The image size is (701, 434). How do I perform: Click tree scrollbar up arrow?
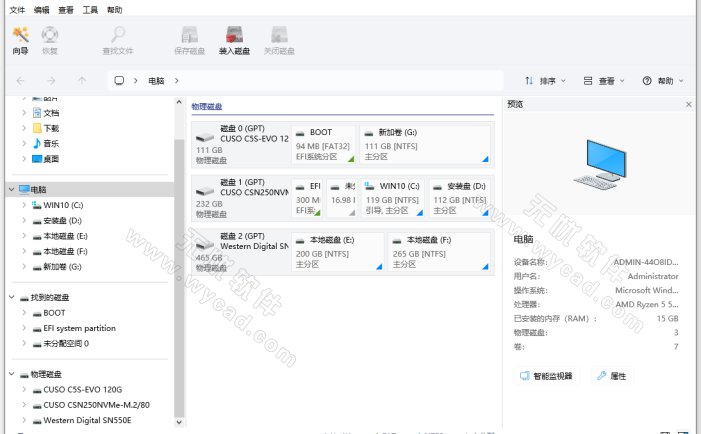pyautogui.click(x=179, y=102)
